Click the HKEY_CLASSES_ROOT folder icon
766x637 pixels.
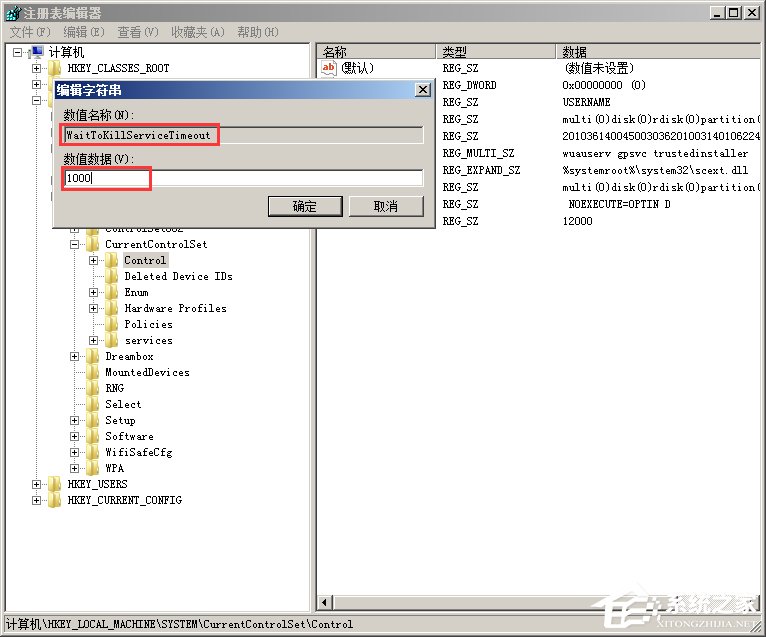[x=54, y=68]
